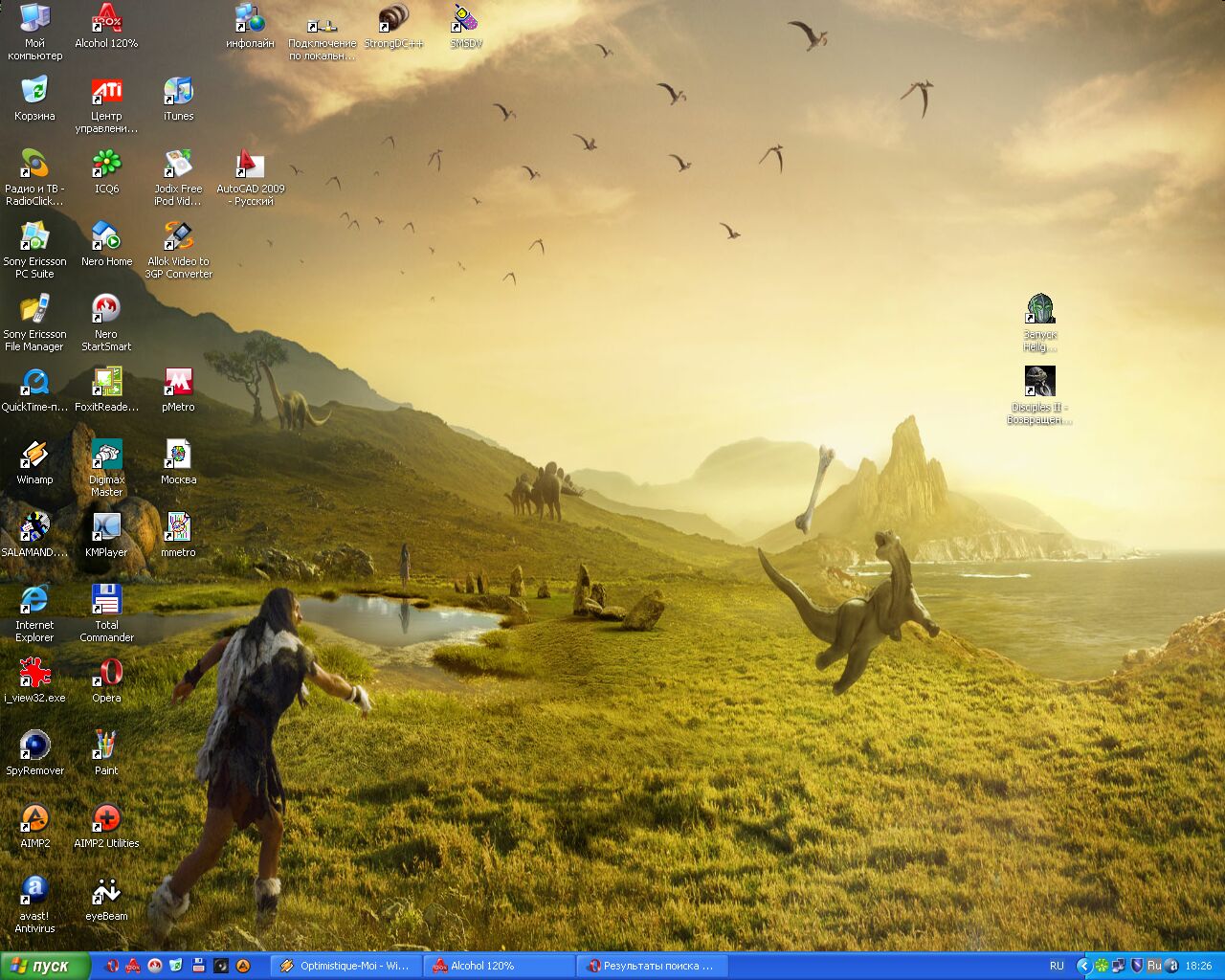Expand hidden tray icons arrow
The width and height of the screenshot is (1225, 980).
pyautogui.click(x=1083, y=966)
